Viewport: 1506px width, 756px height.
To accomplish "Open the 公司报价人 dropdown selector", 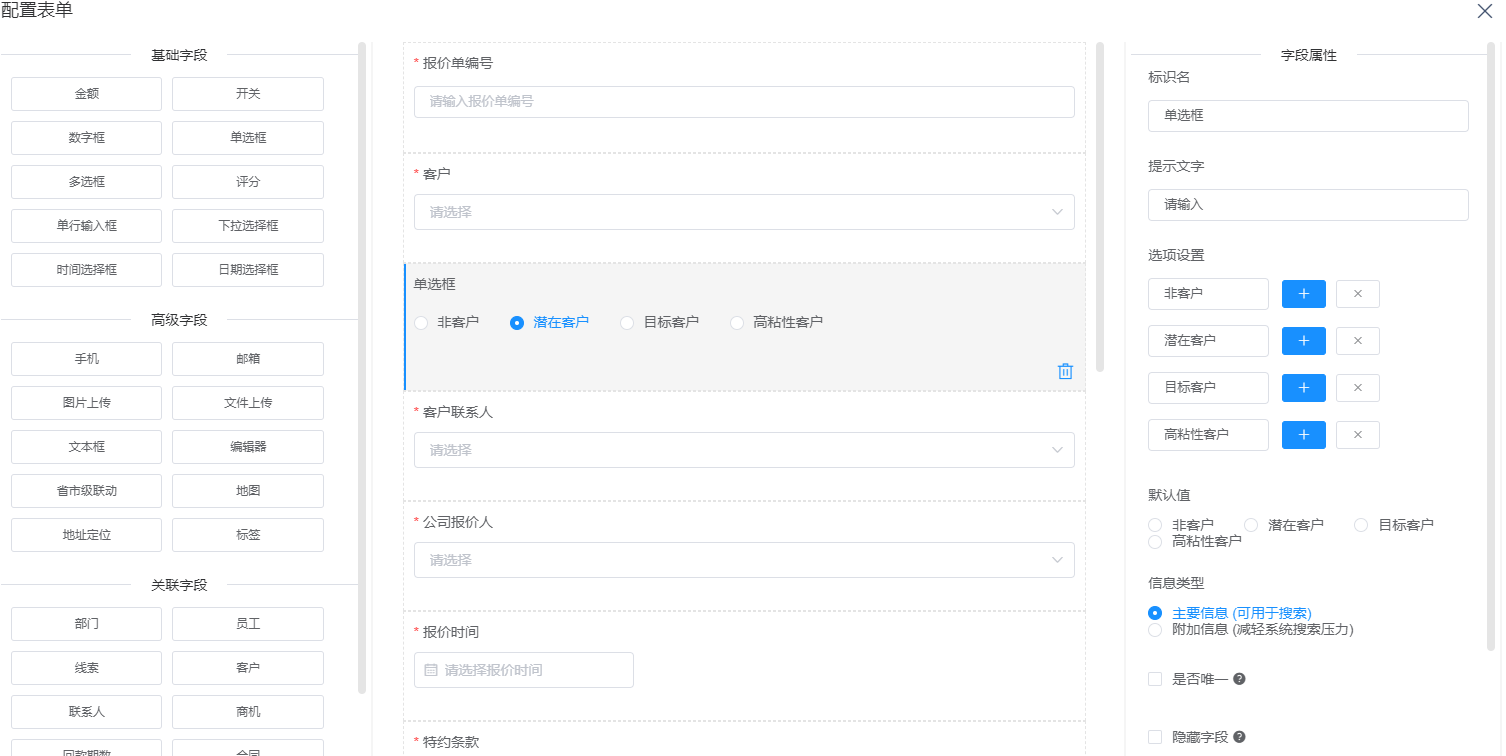I will click(x=744, y=560).
